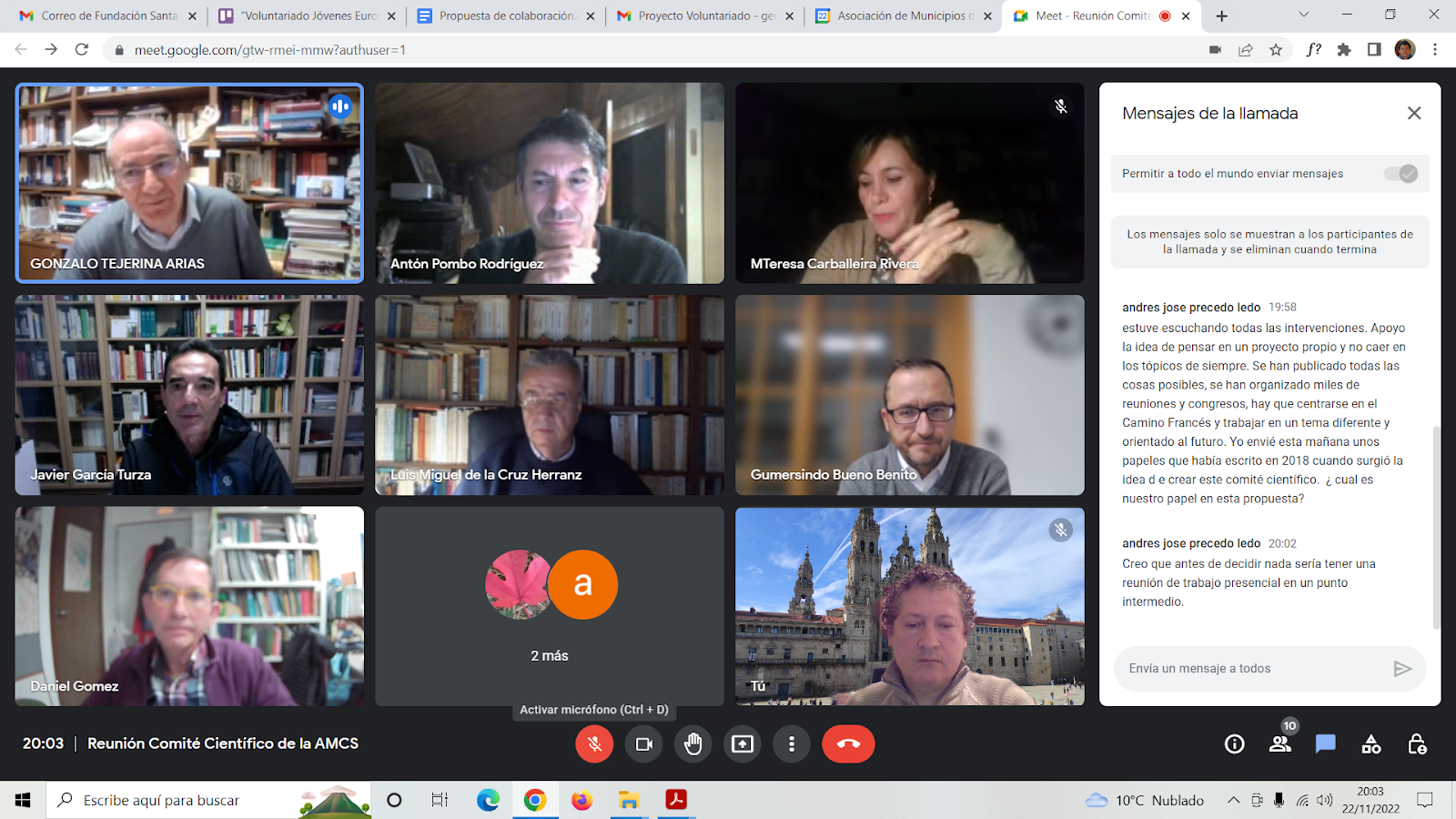
Task: Open host controls lock icon
Action: click(x=1416, y=744)
